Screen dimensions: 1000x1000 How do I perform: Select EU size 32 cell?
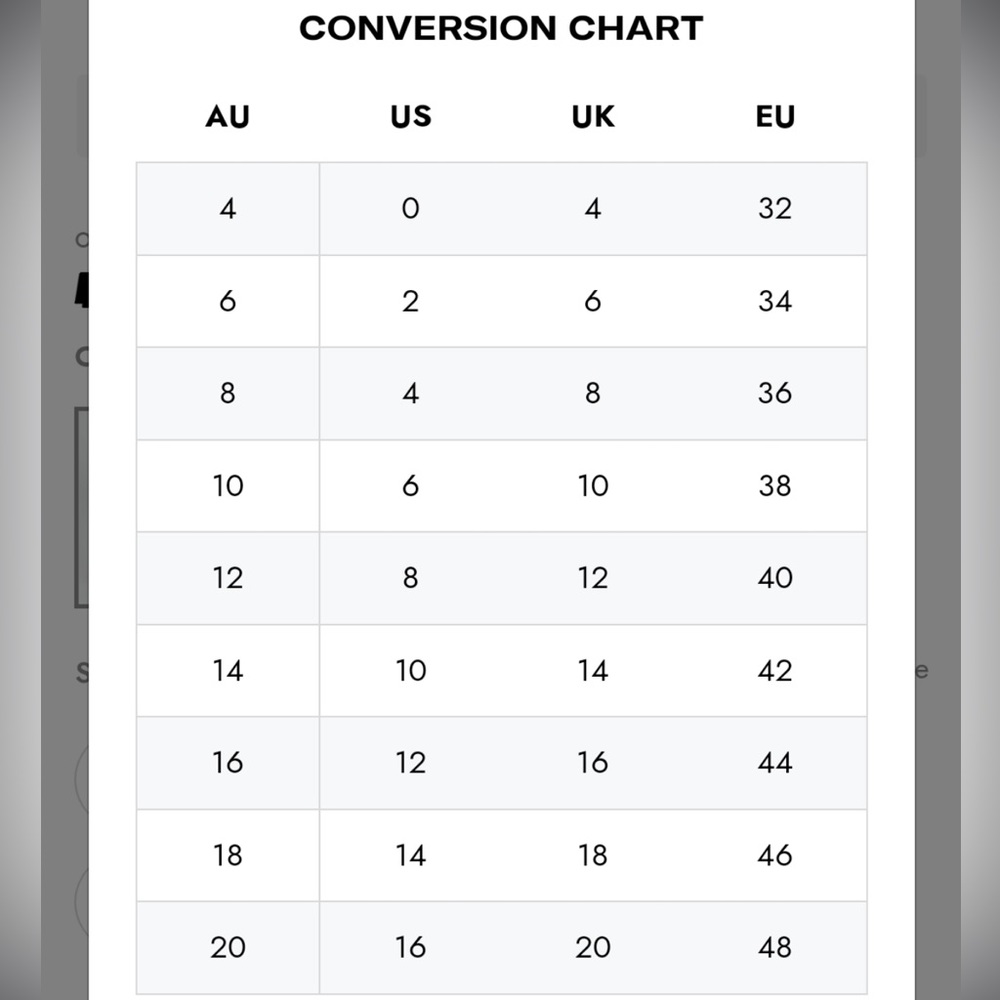click(x=776, y=209)
